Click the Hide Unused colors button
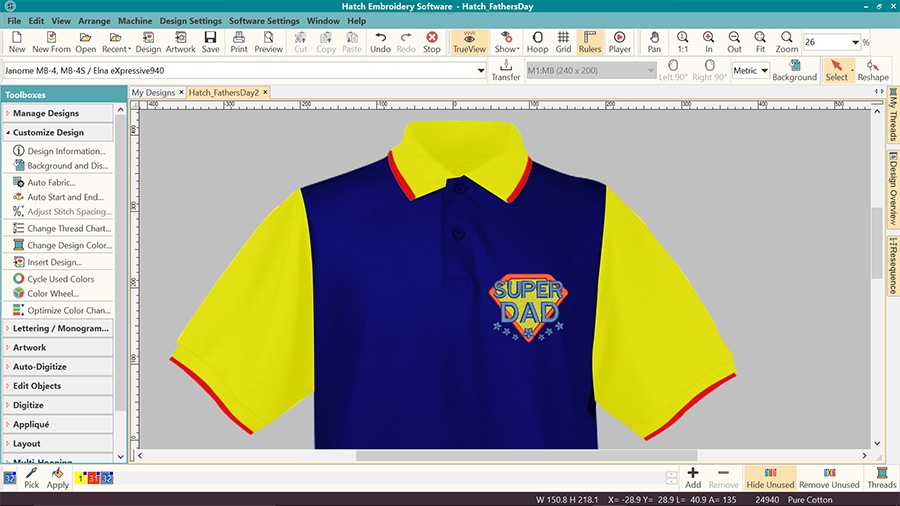The height and width of the screenshot is (506, 900). [x=769, y=478]
